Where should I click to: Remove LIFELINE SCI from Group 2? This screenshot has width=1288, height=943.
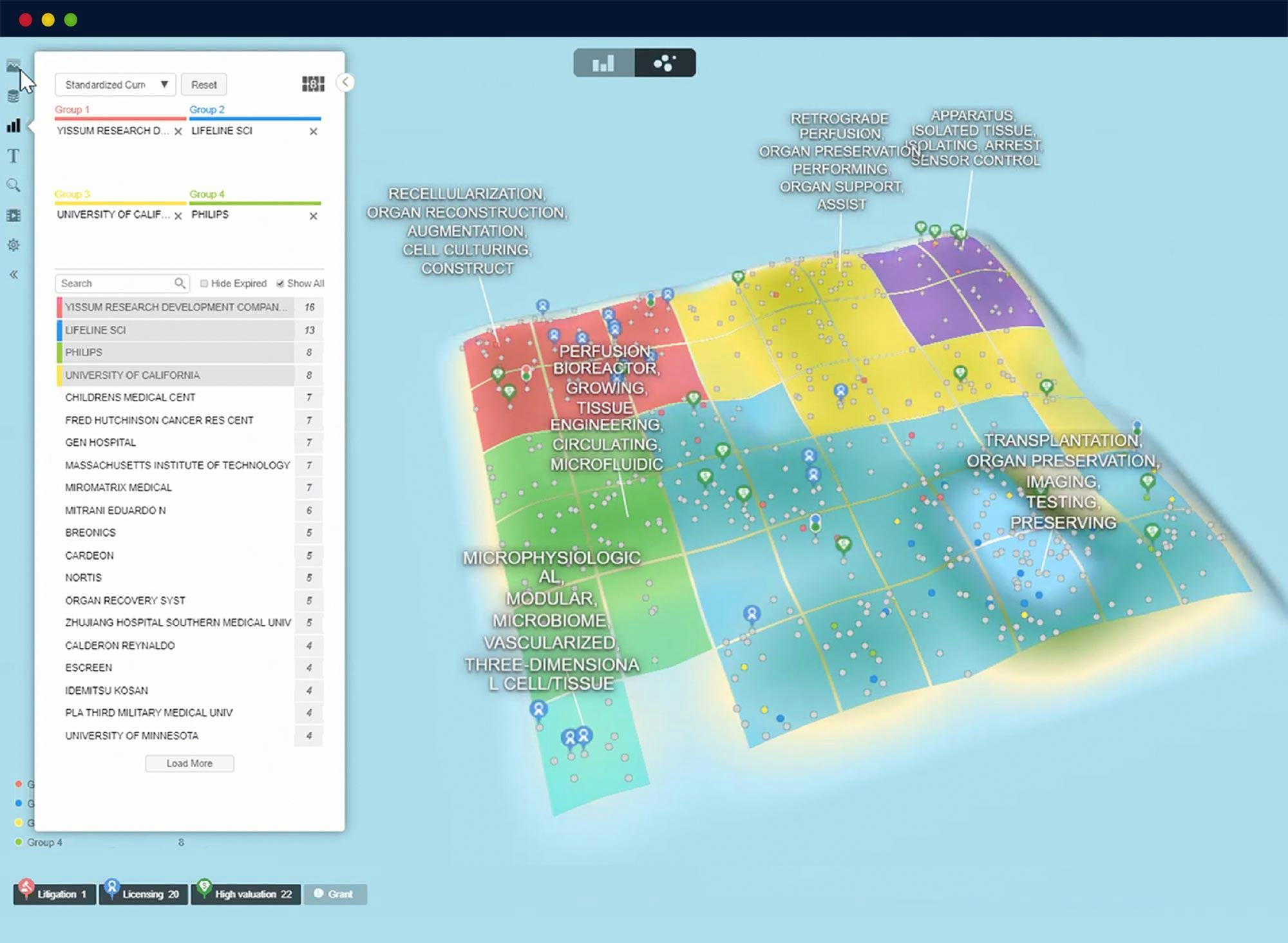313,131
